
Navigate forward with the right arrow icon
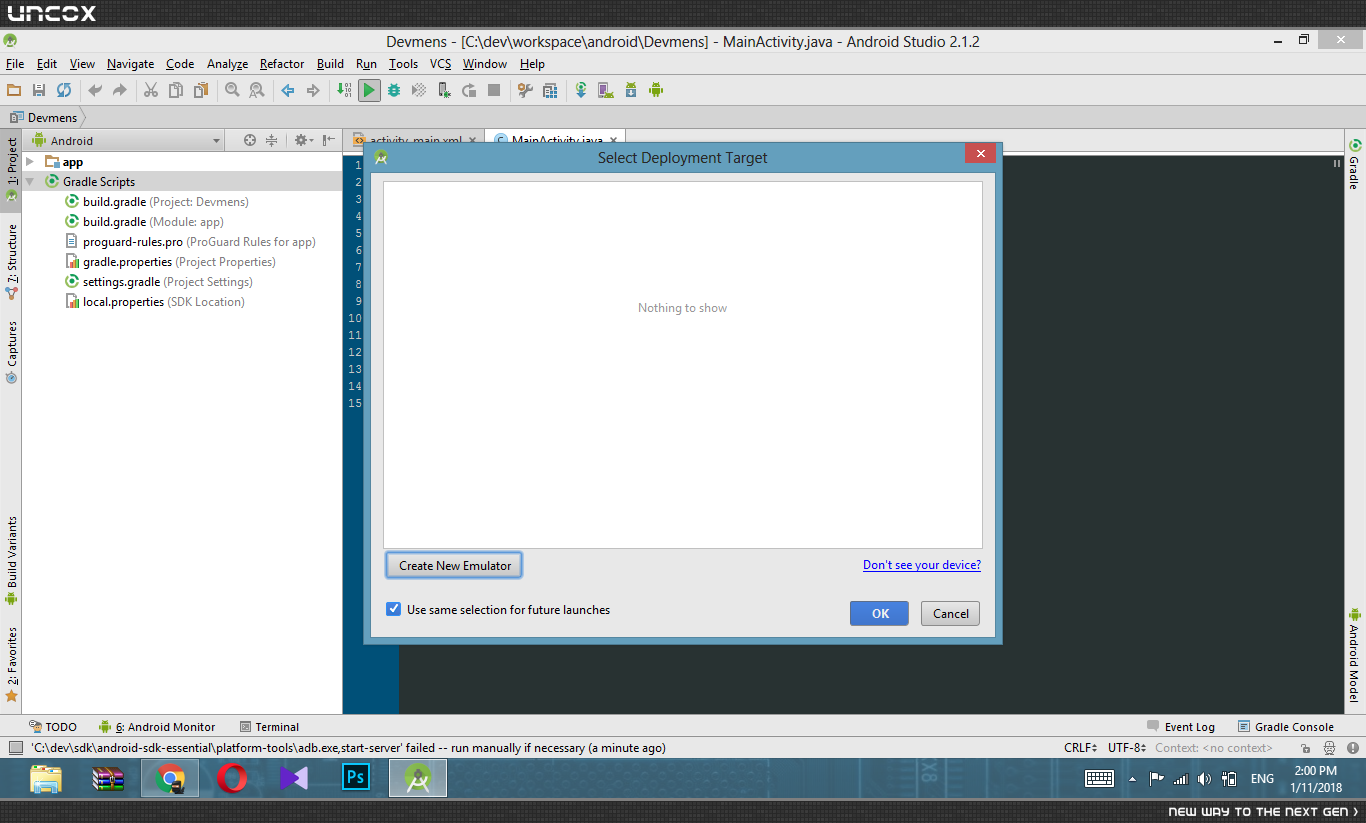pyautogui.click(x=313, y=90)
